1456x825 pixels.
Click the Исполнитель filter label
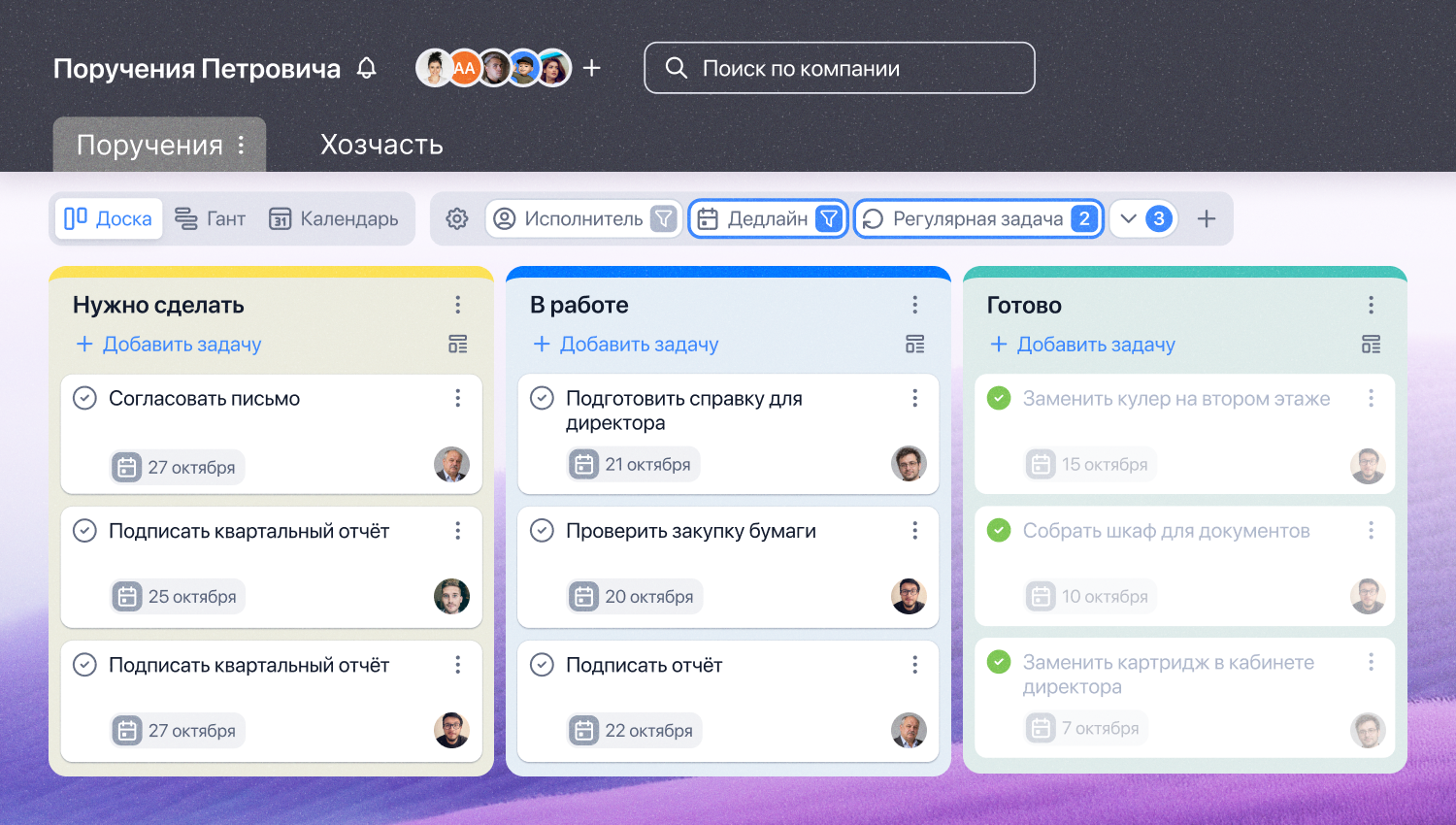click(583, 218)
